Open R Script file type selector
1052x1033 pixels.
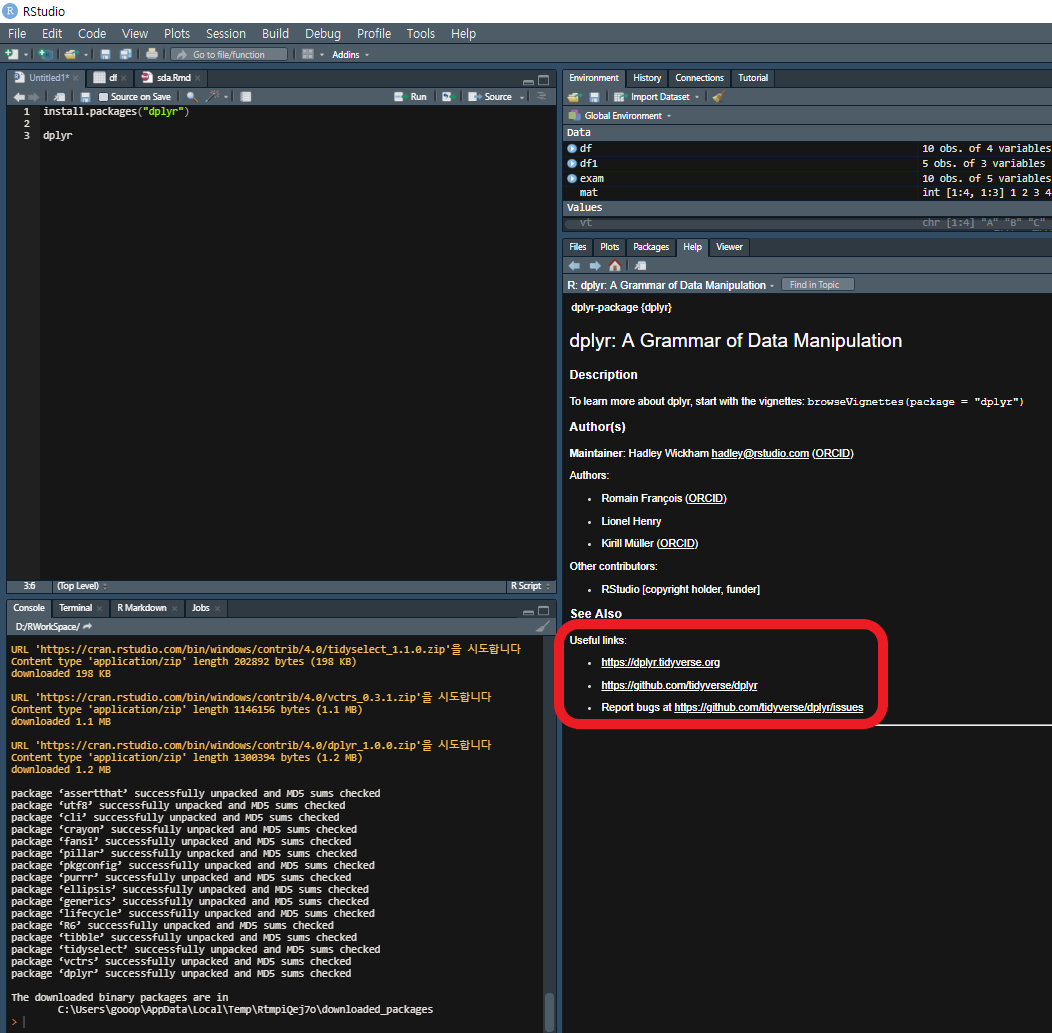click(x=530, y=586)
